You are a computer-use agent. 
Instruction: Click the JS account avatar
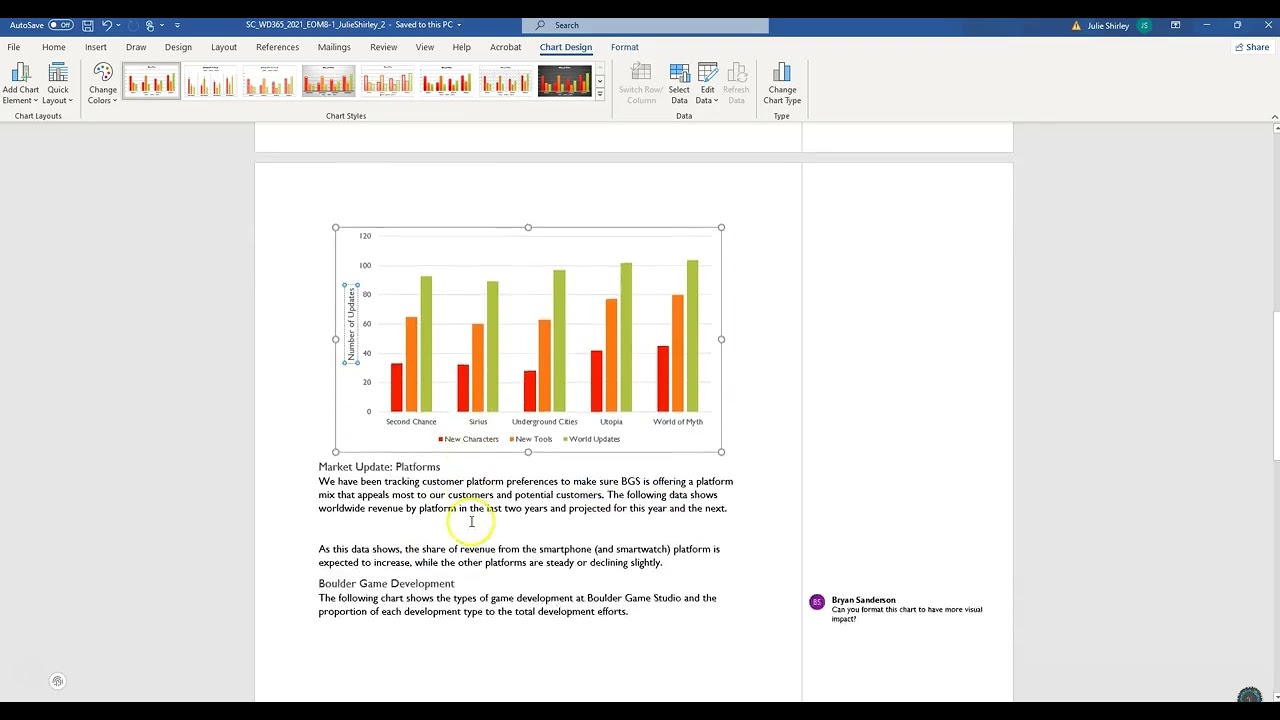coord(1145,25)
